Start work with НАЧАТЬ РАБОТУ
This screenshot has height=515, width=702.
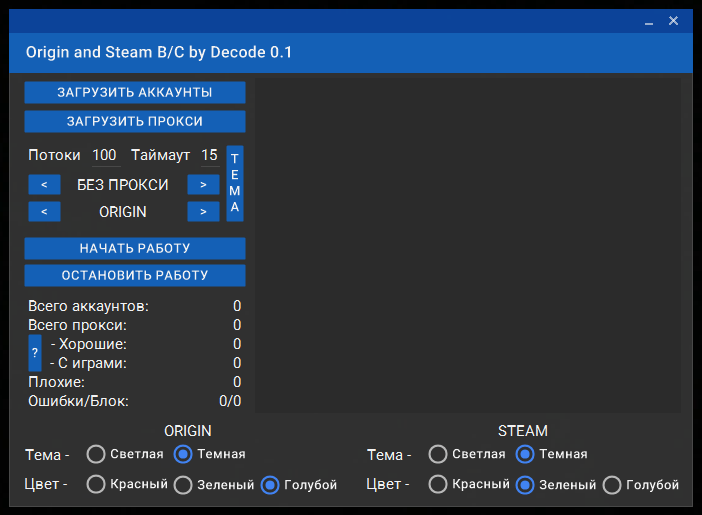[x=135, y=248]
